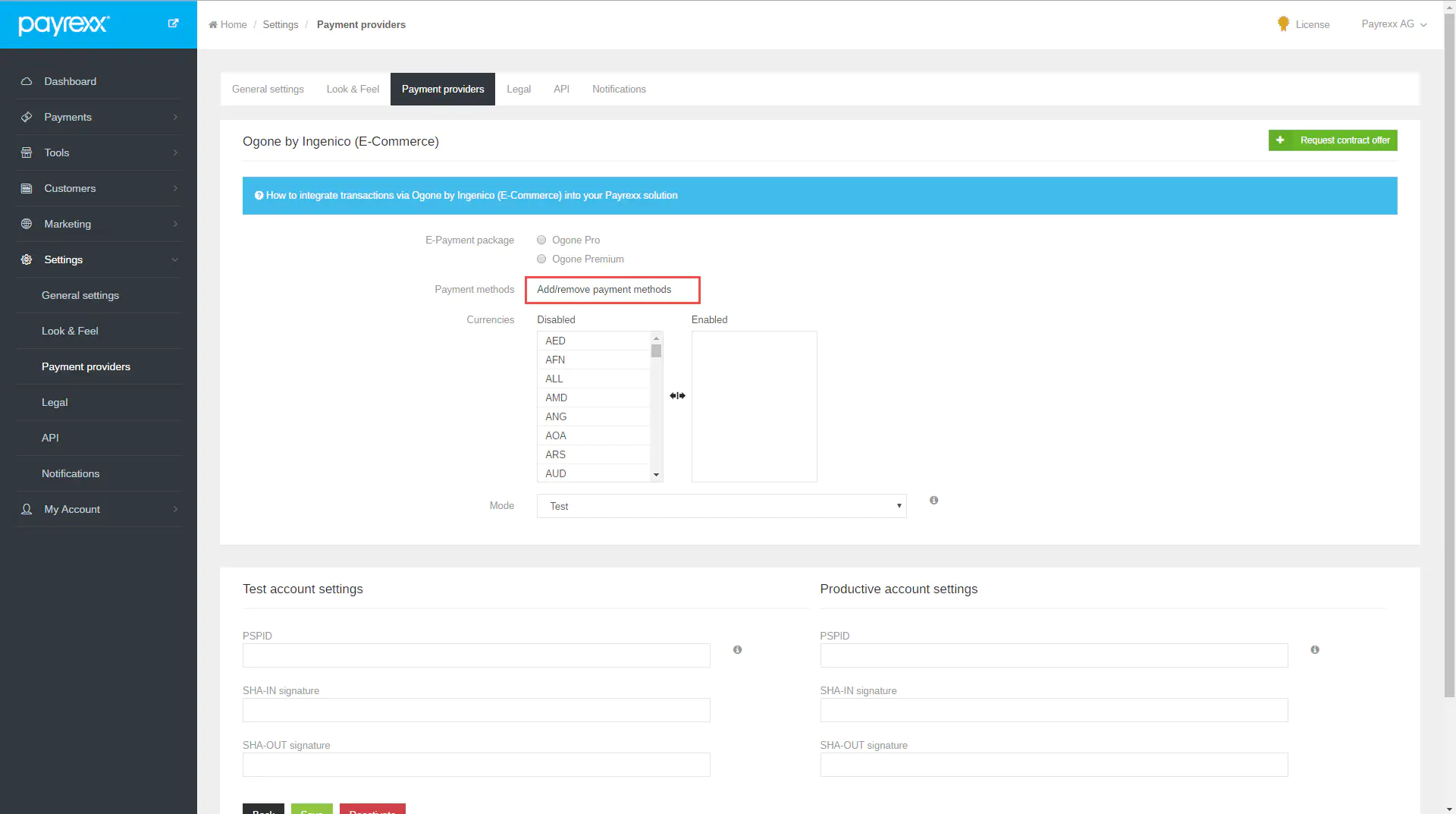Open the Mode dropdown showing Test
Screen dimensions: 1456x814
[721, 506]
